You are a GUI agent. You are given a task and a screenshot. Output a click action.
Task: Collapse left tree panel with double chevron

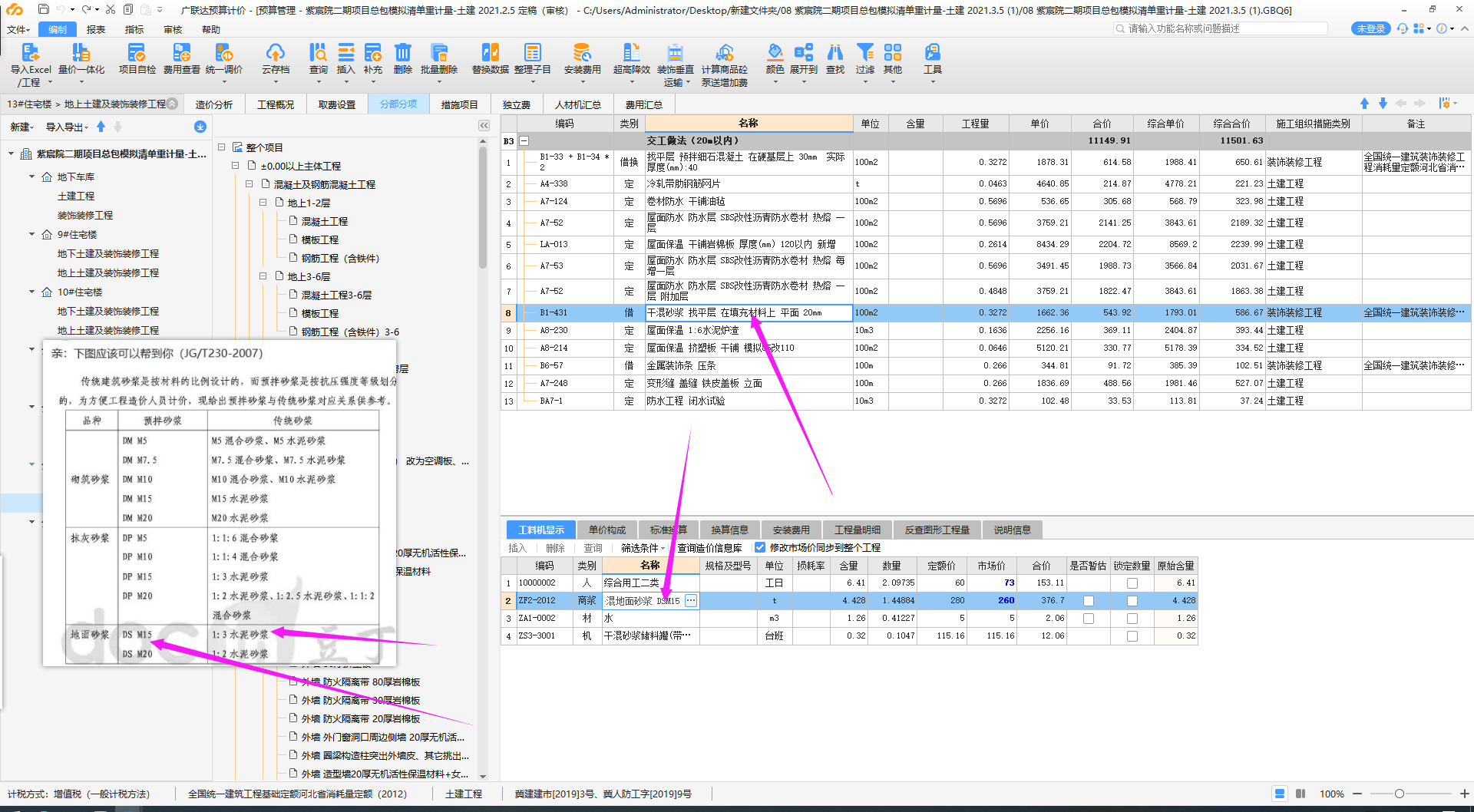[484, 125]
